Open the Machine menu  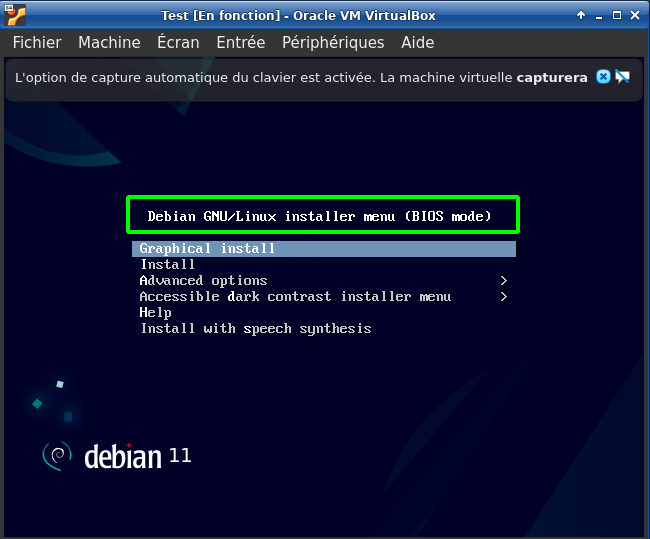(x=109, y=42)
